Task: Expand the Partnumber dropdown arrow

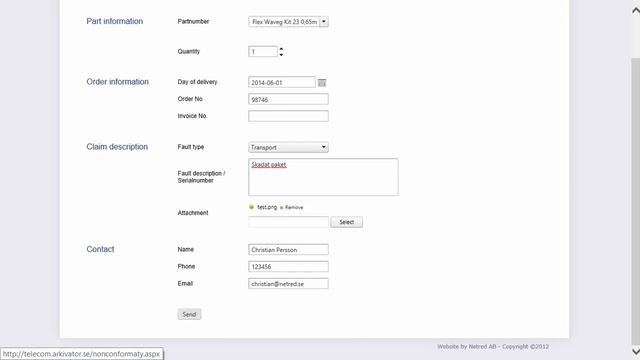Action: pos(324,22)
